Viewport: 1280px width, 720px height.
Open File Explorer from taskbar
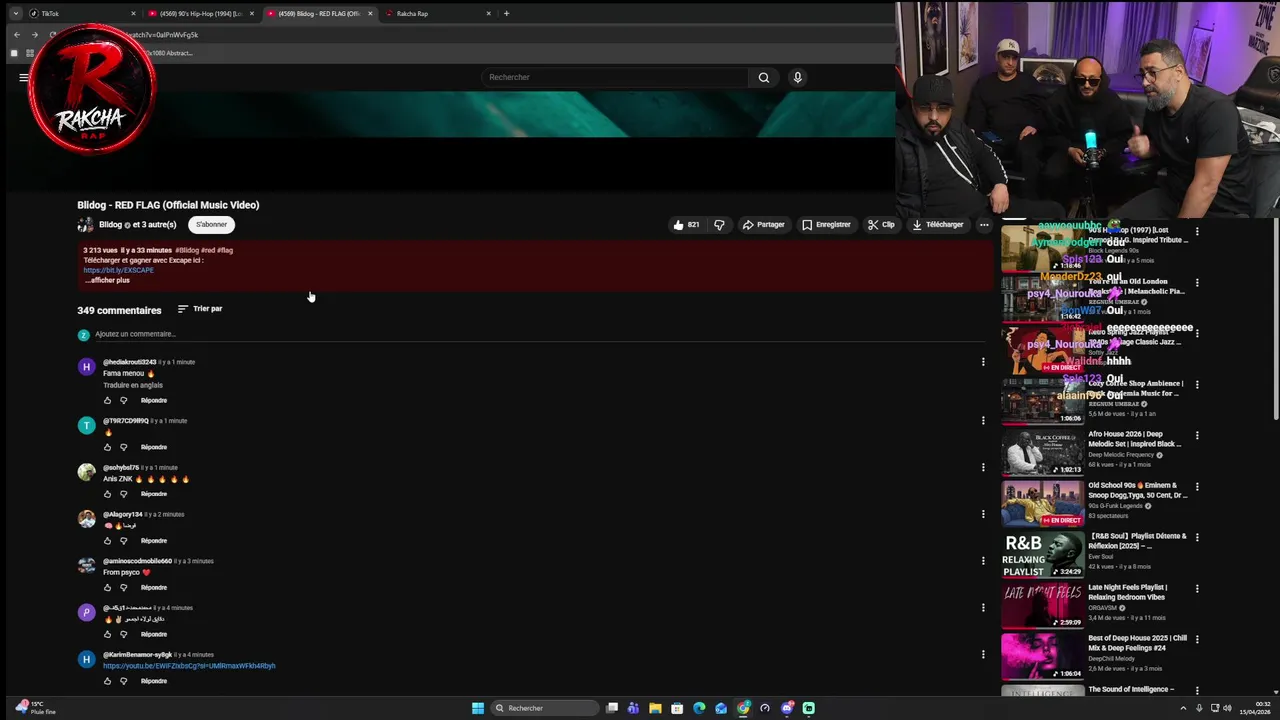pyautogui.click(x=655, y=708)
